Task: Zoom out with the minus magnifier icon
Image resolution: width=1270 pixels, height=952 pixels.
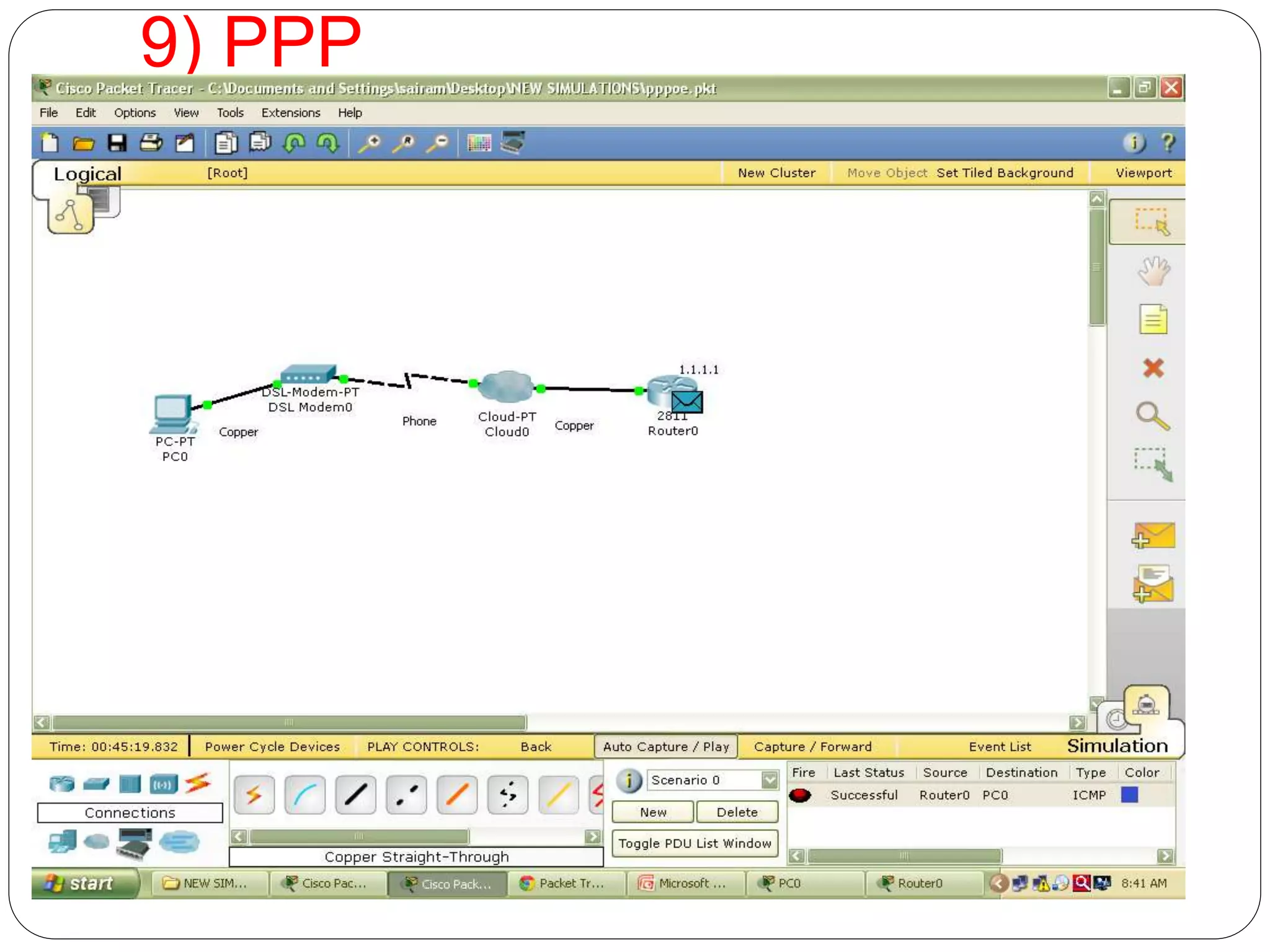Action: (x=437, y=143)
